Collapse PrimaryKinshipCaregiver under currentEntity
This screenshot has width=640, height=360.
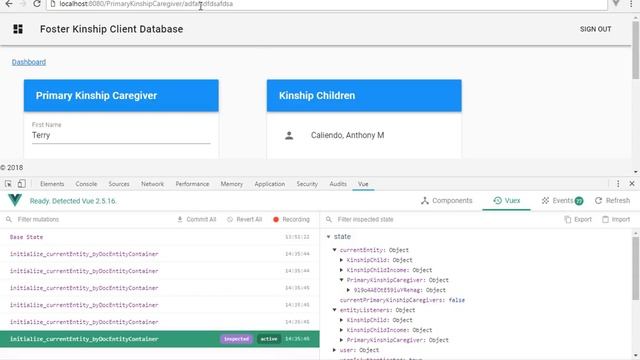342,280
